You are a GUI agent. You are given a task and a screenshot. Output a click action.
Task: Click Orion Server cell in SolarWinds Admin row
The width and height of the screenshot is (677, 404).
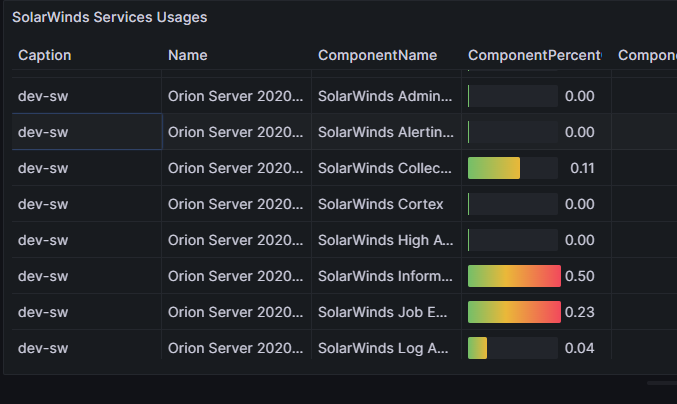point(237,96)
